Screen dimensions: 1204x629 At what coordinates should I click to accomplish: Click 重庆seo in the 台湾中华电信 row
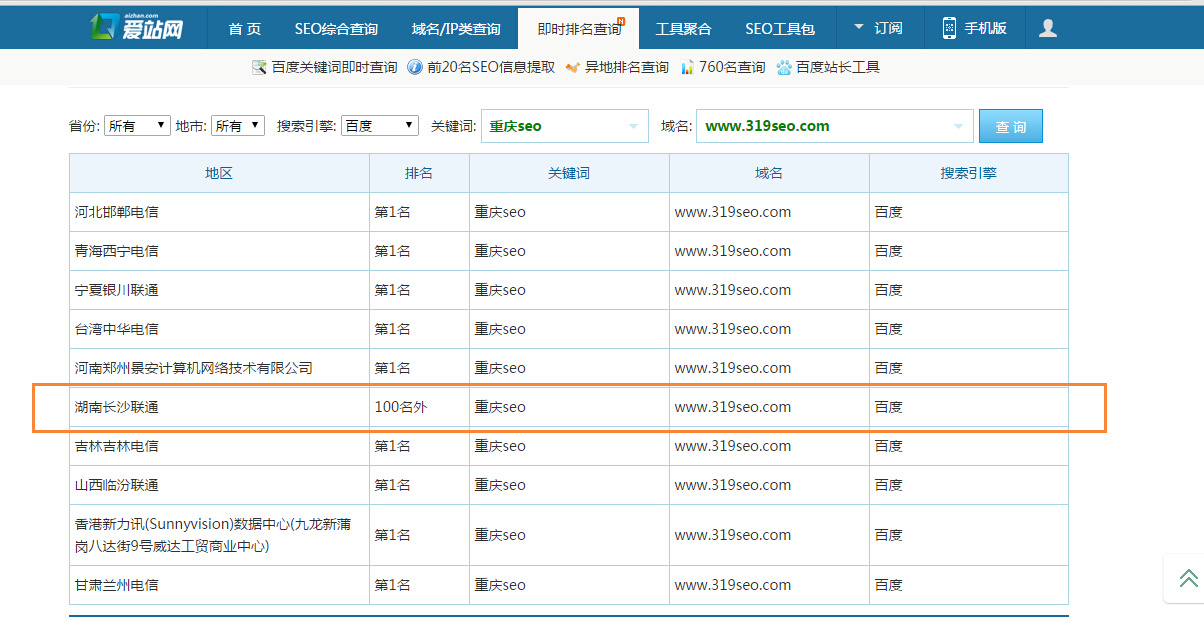click(x=500, y=329)
